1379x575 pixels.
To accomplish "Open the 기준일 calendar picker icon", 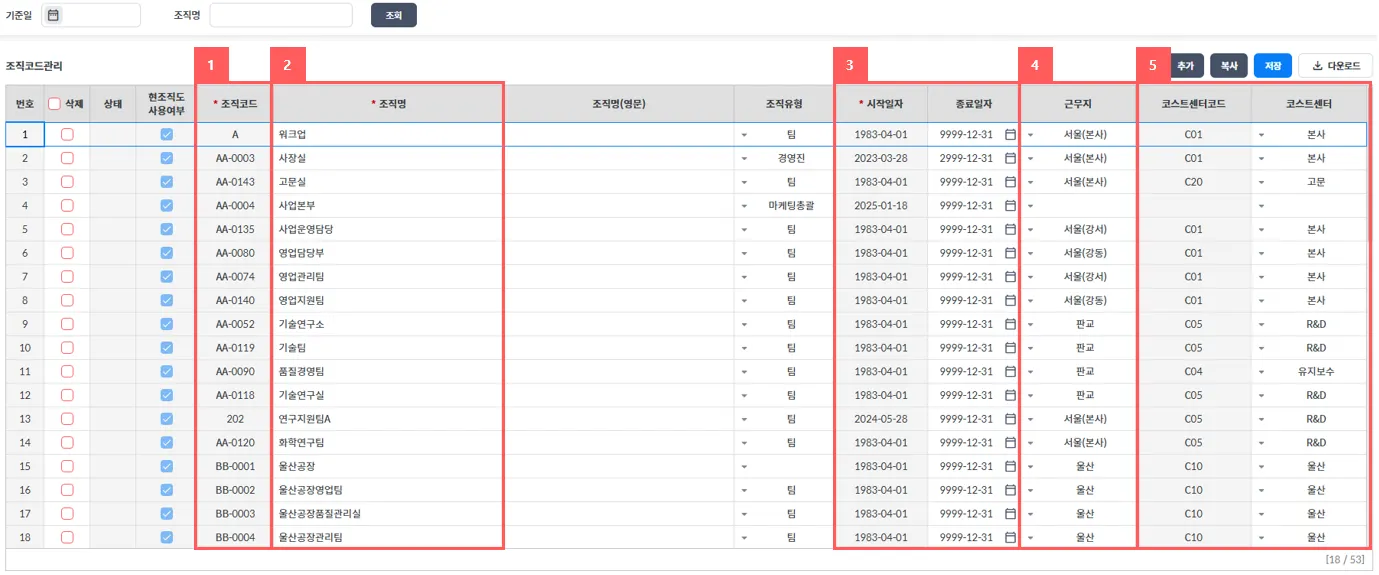I will [53, 15].
